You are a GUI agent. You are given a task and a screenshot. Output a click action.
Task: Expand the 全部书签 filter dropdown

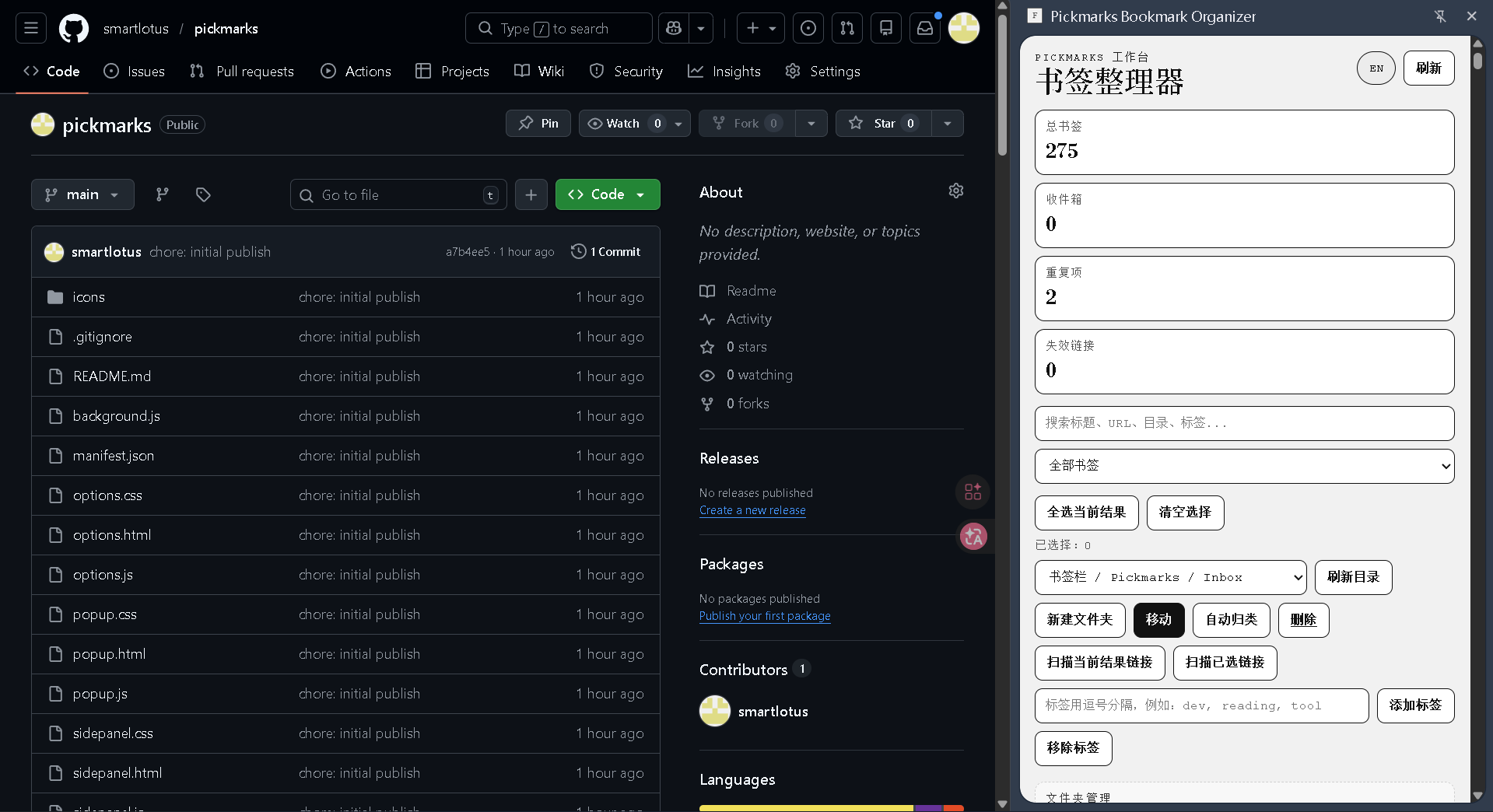(x=1243, y=466)
